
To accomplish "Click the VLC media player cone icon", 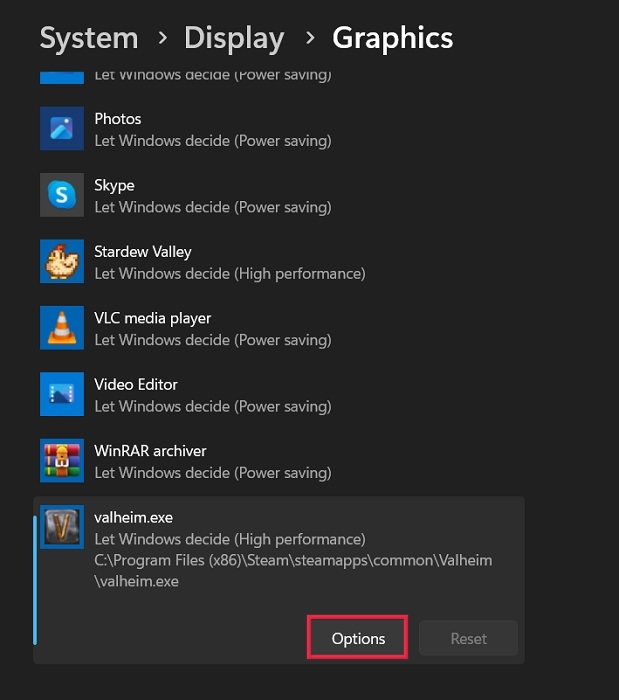I will pos(62,328).
